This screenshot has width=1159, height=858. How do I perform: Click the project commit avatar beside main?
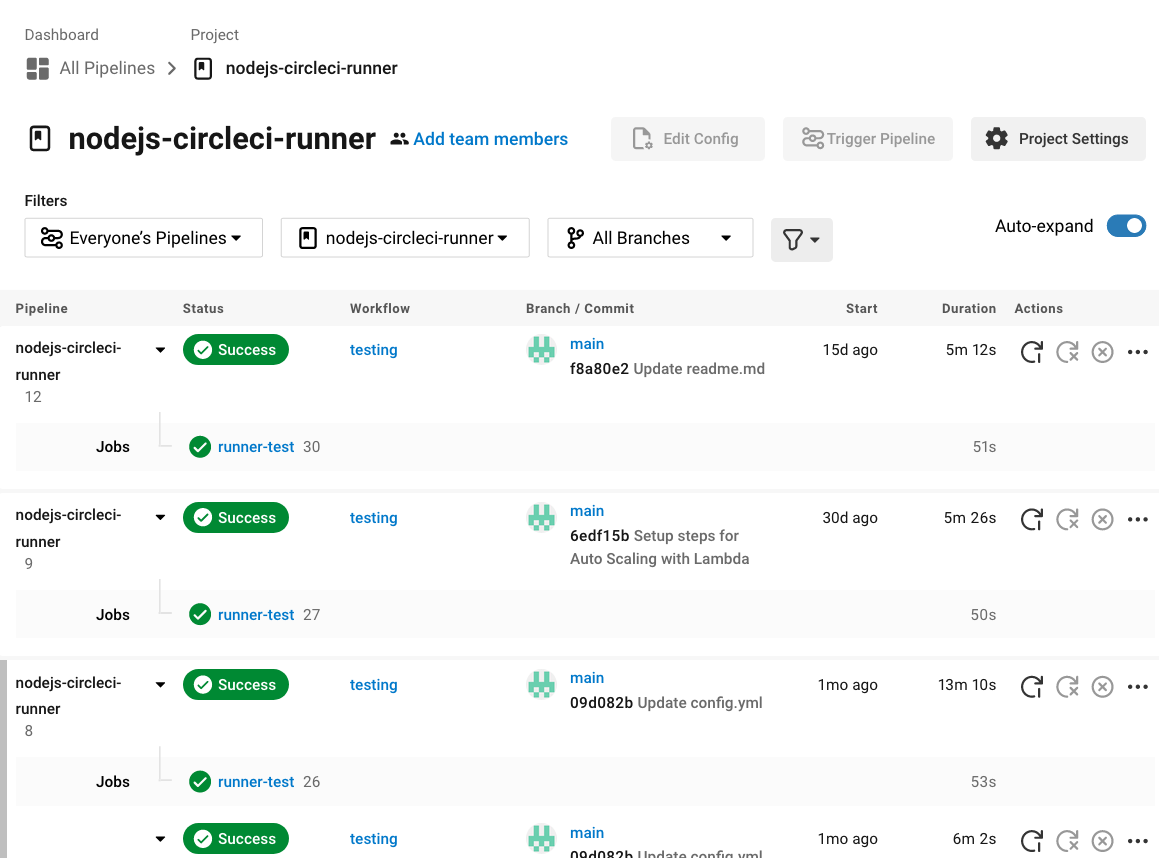[541, 350]
